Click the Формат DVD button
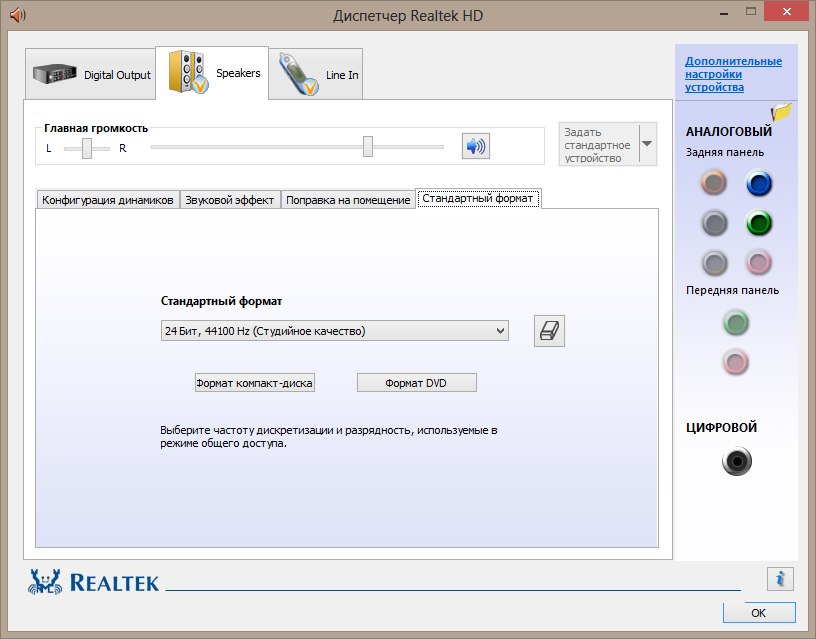The height and width of the screenshot is (639, 816). coord(416,383)
